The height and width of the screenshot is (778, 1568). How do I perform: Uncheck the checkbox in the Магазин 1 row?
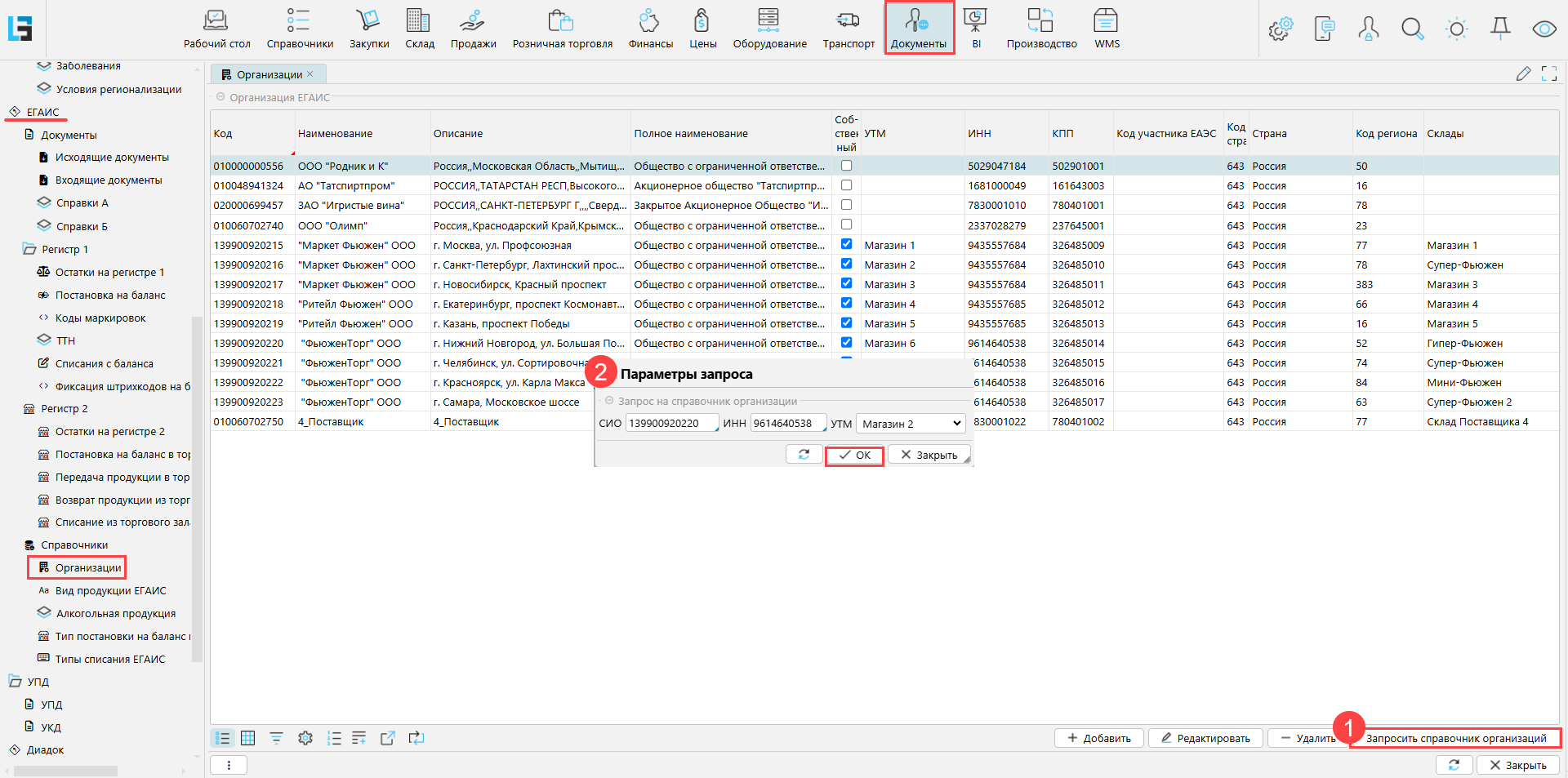tap(846, 244)
